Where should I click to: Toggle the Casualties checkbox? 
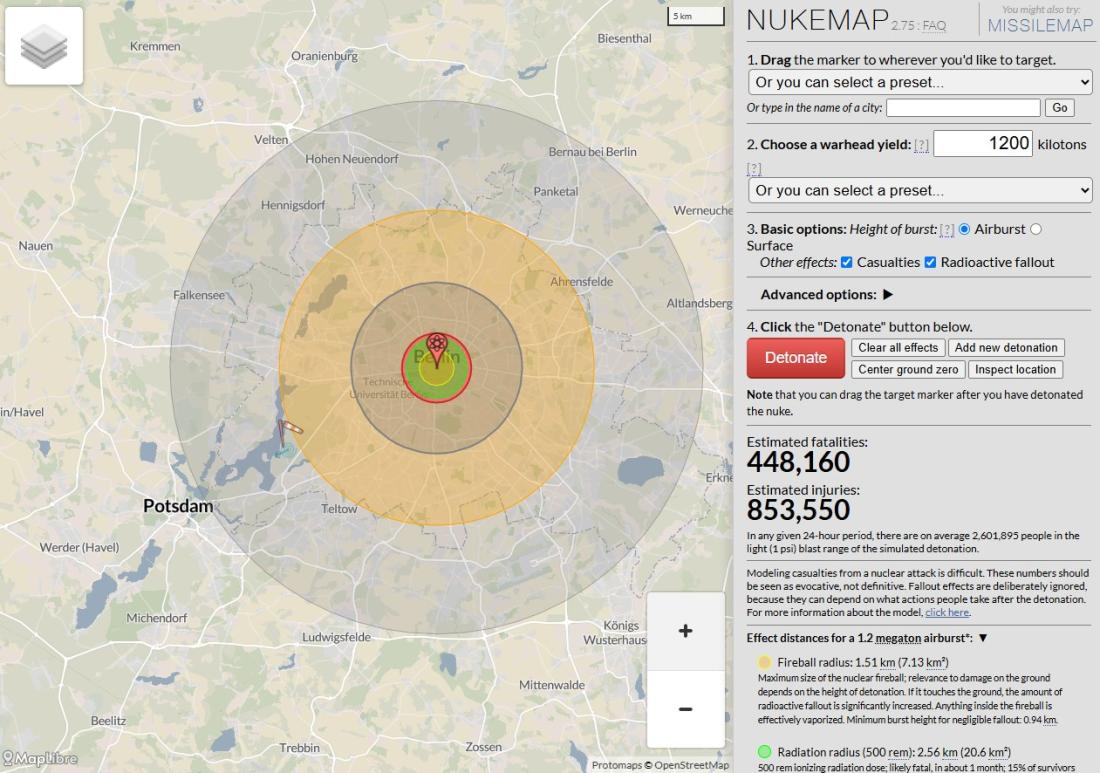pyautogui.click(x=847, y=262)
